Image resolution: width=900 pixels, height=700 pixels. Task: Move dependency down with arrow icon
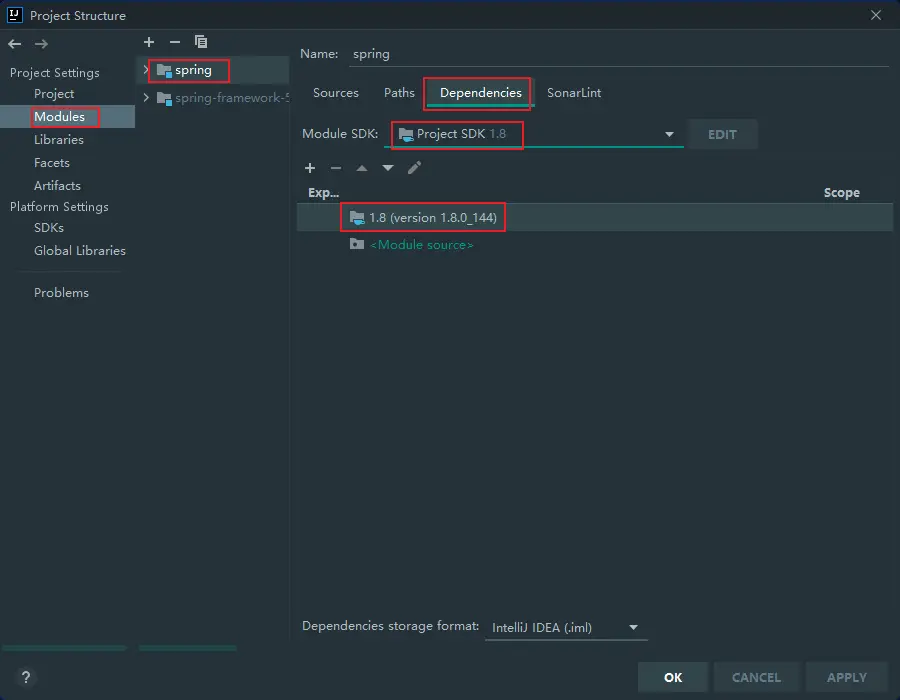[388, 168]
